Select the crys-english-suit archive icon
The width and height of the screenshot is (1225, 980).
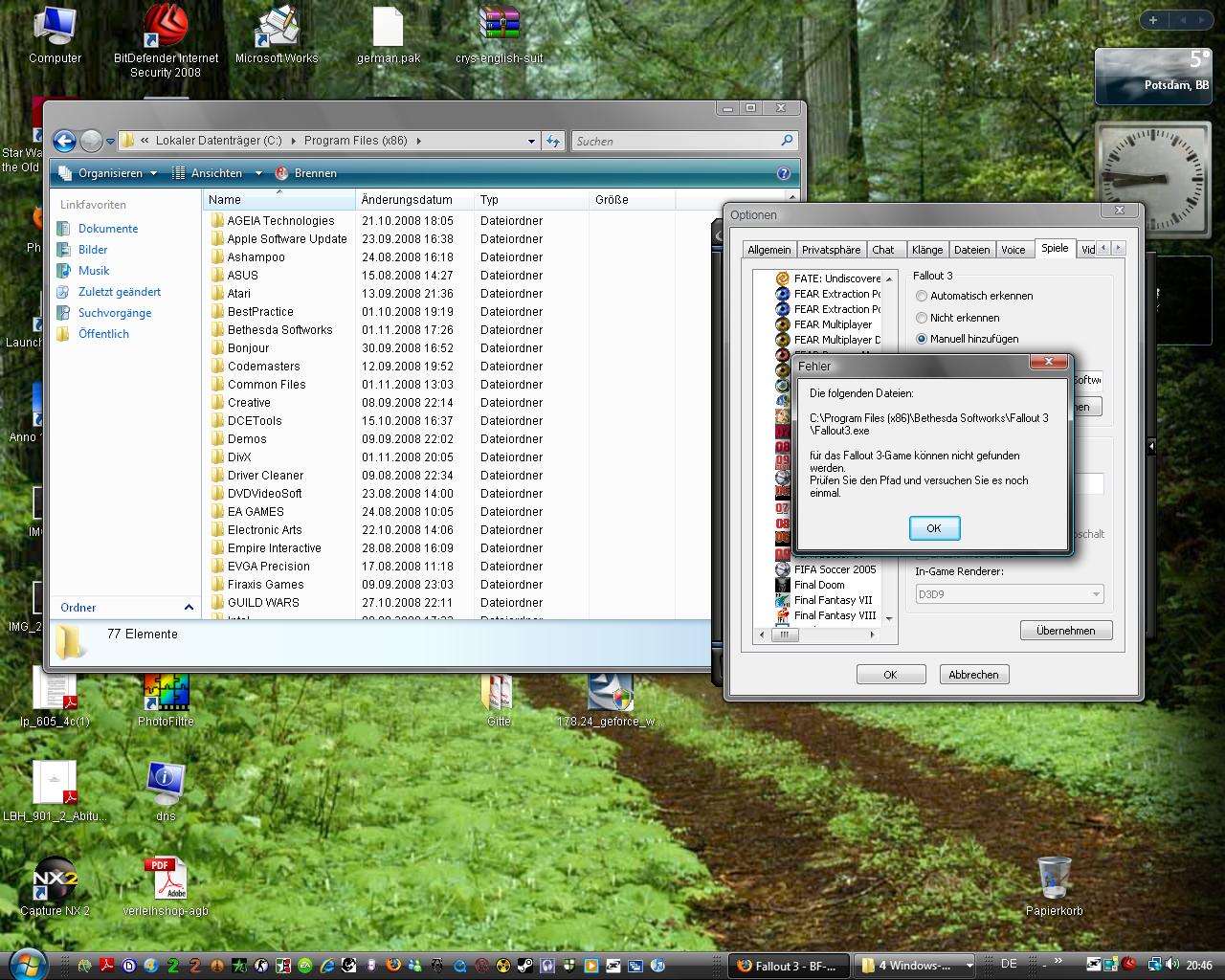(499, 35)
